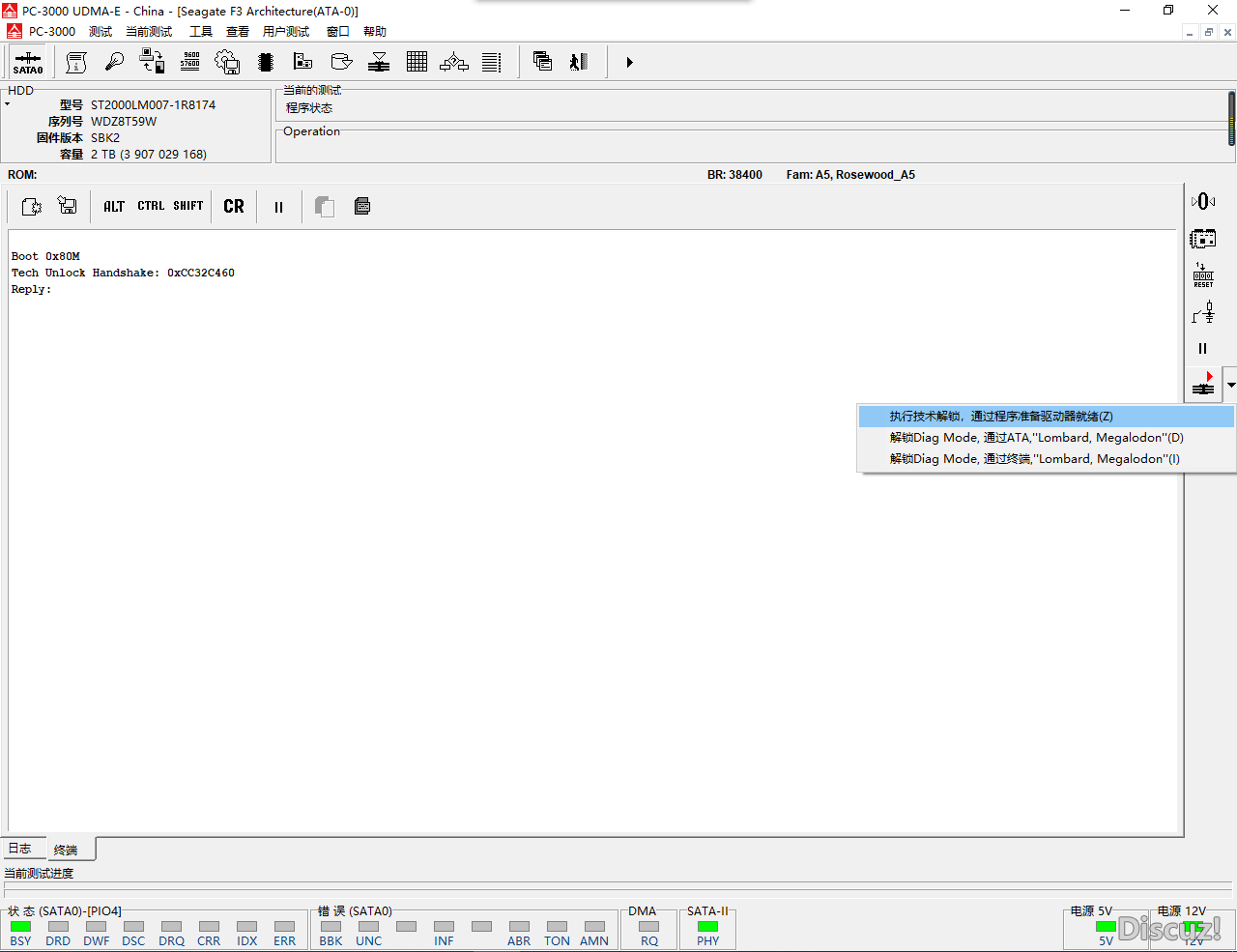The height and width of the screenshot is (952, 1237).
Task: Toggle the SHIFT key button
Action: click(188, 206)
